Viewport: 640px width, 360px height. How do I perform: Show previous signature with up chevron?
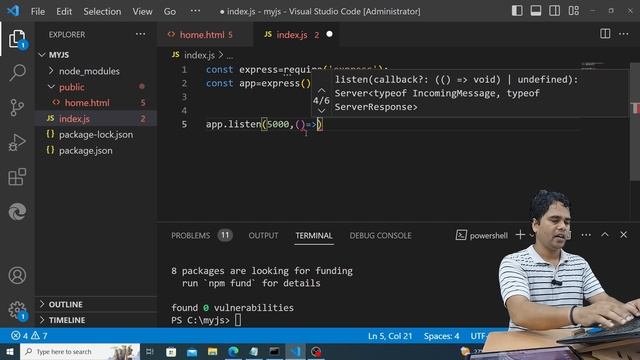(322, 90)
